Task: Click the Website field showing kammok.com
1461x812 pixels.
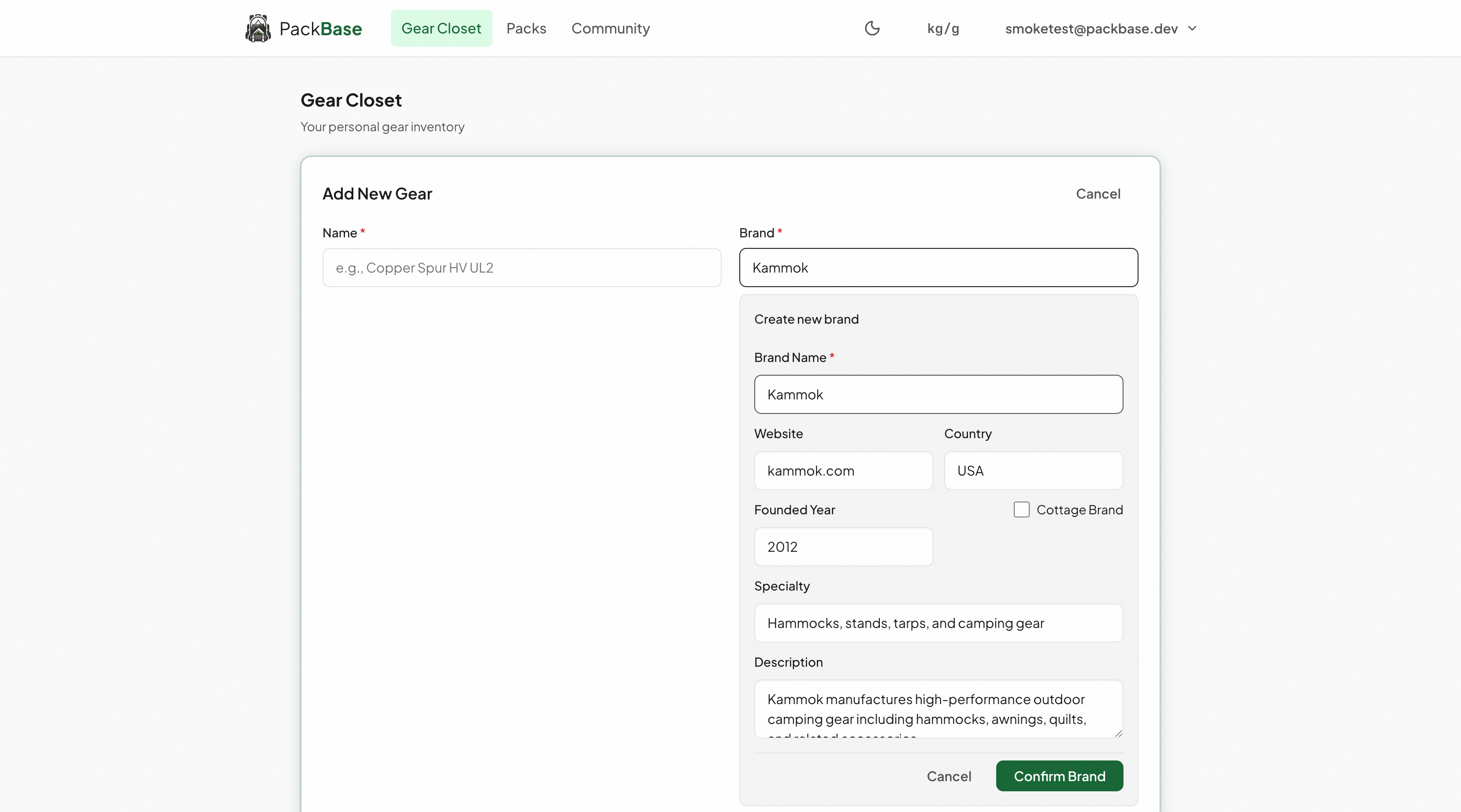Action: (x=843, y=471)
